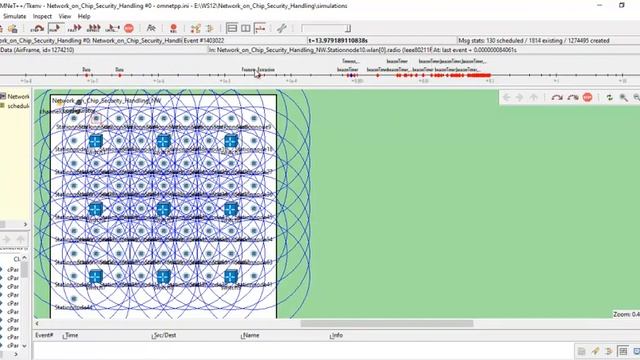Click canvas toolbar Go to parent arrow
The height and width of the screenshot is (360, 640).
pyautogui.click(x=533, y=98)
